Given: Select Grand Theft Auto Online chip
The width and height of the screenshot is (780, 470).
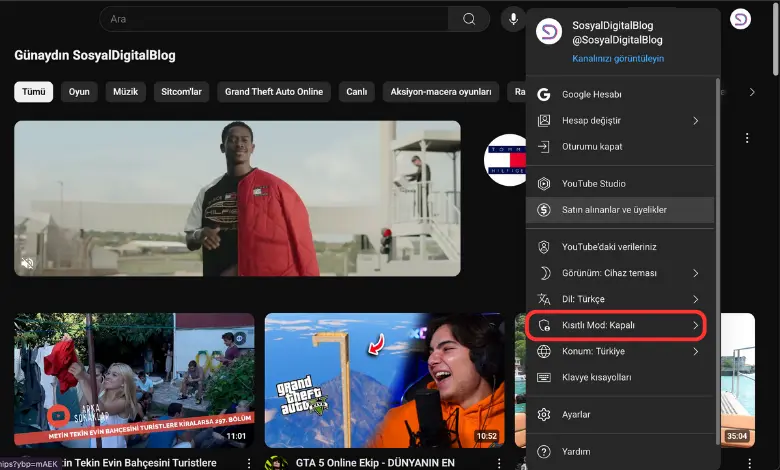Looking at the screenshot, I should (x=274, y=92).
